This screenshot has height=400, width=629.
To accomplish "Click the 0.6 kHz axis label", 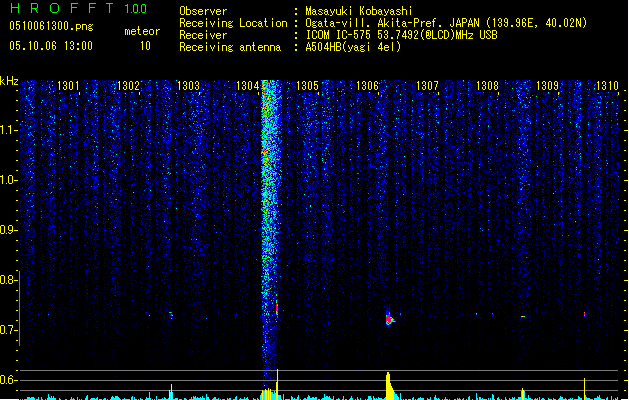I will click(8, 380).
